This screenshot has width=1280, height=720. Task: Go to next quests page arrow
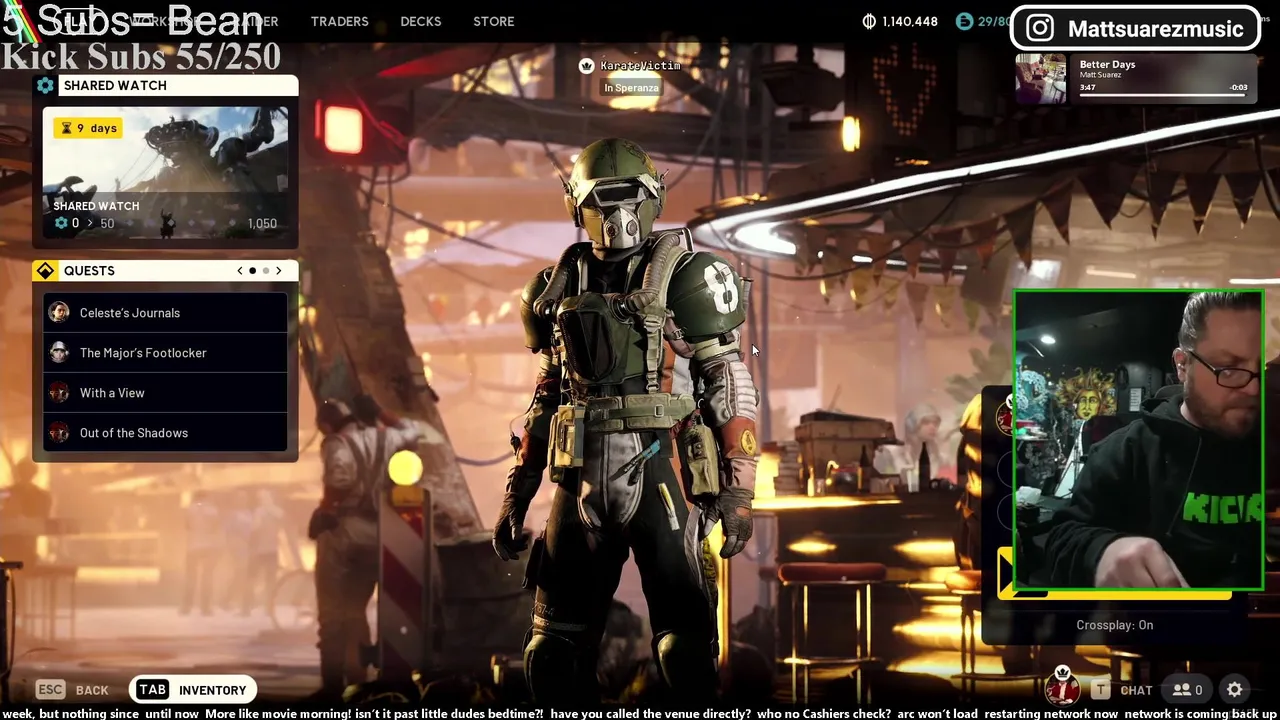(279, 271)
